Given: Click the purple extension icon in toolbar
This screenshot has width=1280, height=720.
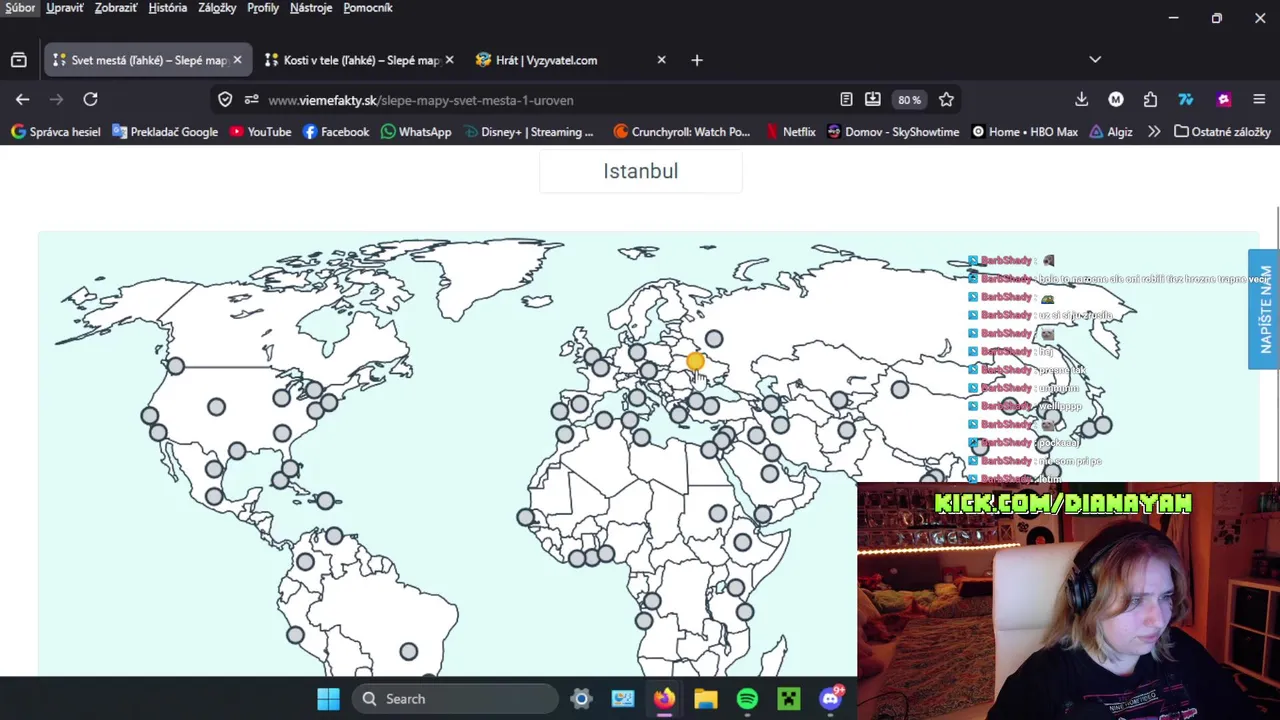Looking at the screenshot, I should click(x=1223, y=99).
